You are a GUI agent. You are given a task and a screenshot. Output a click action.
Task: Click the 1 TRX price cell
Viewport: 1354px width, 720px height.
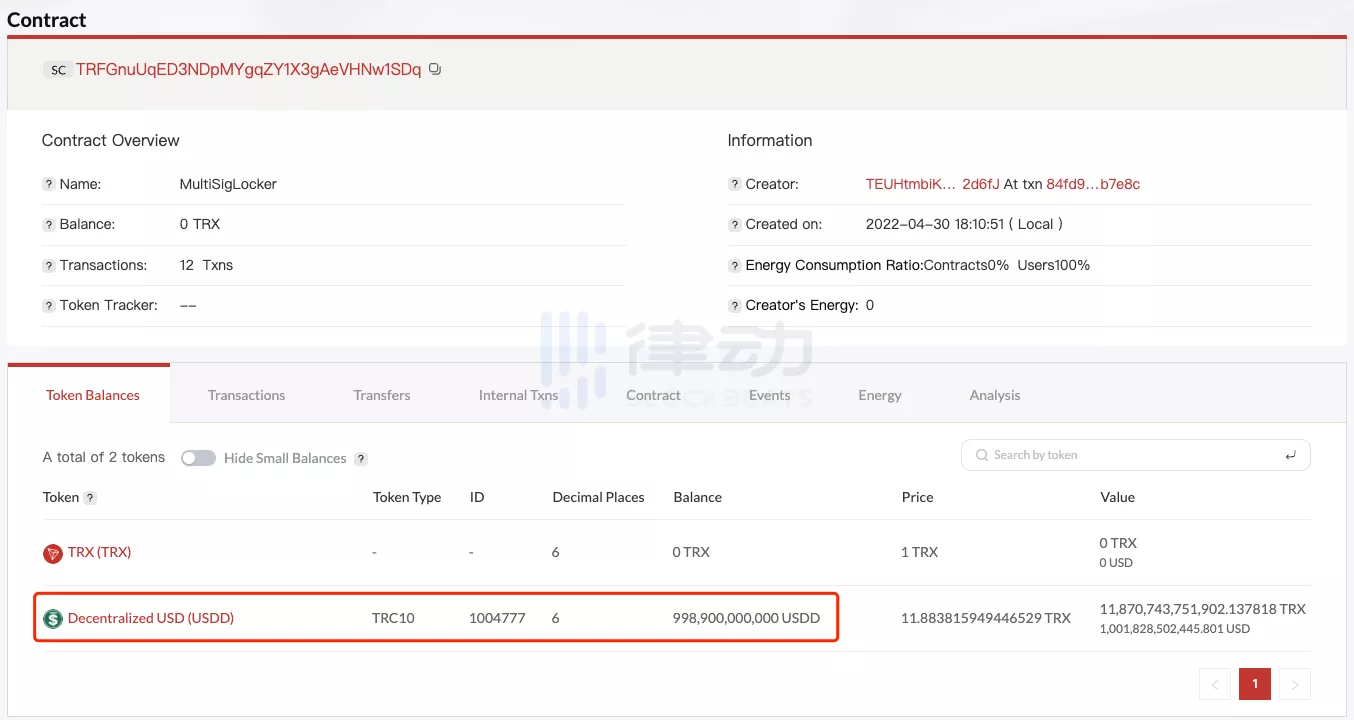920,552
